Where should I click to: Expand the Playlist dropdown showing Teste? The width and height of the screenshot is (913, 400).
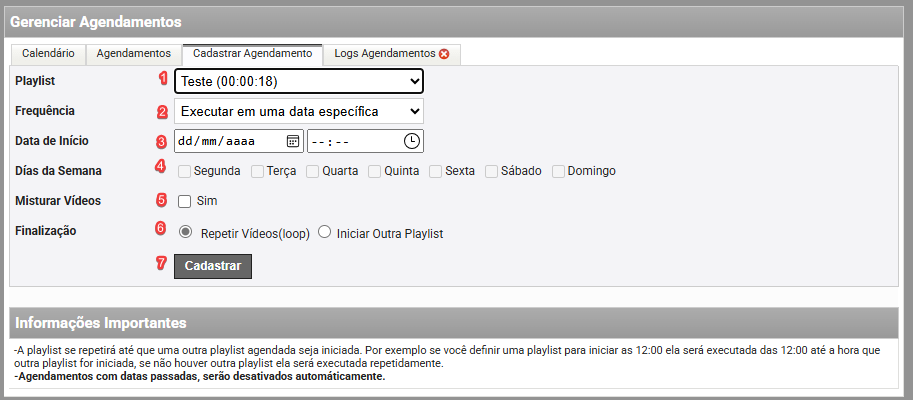pos(298,81)
